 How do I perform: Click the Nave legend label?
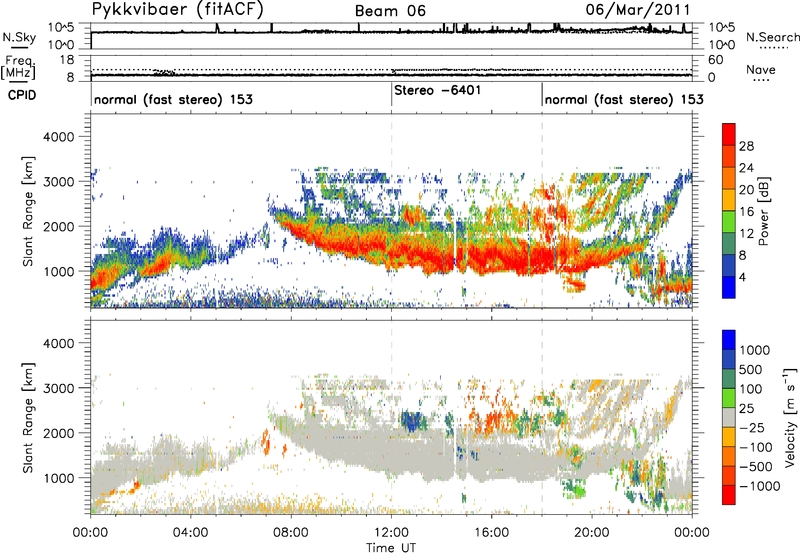(761, 69)
